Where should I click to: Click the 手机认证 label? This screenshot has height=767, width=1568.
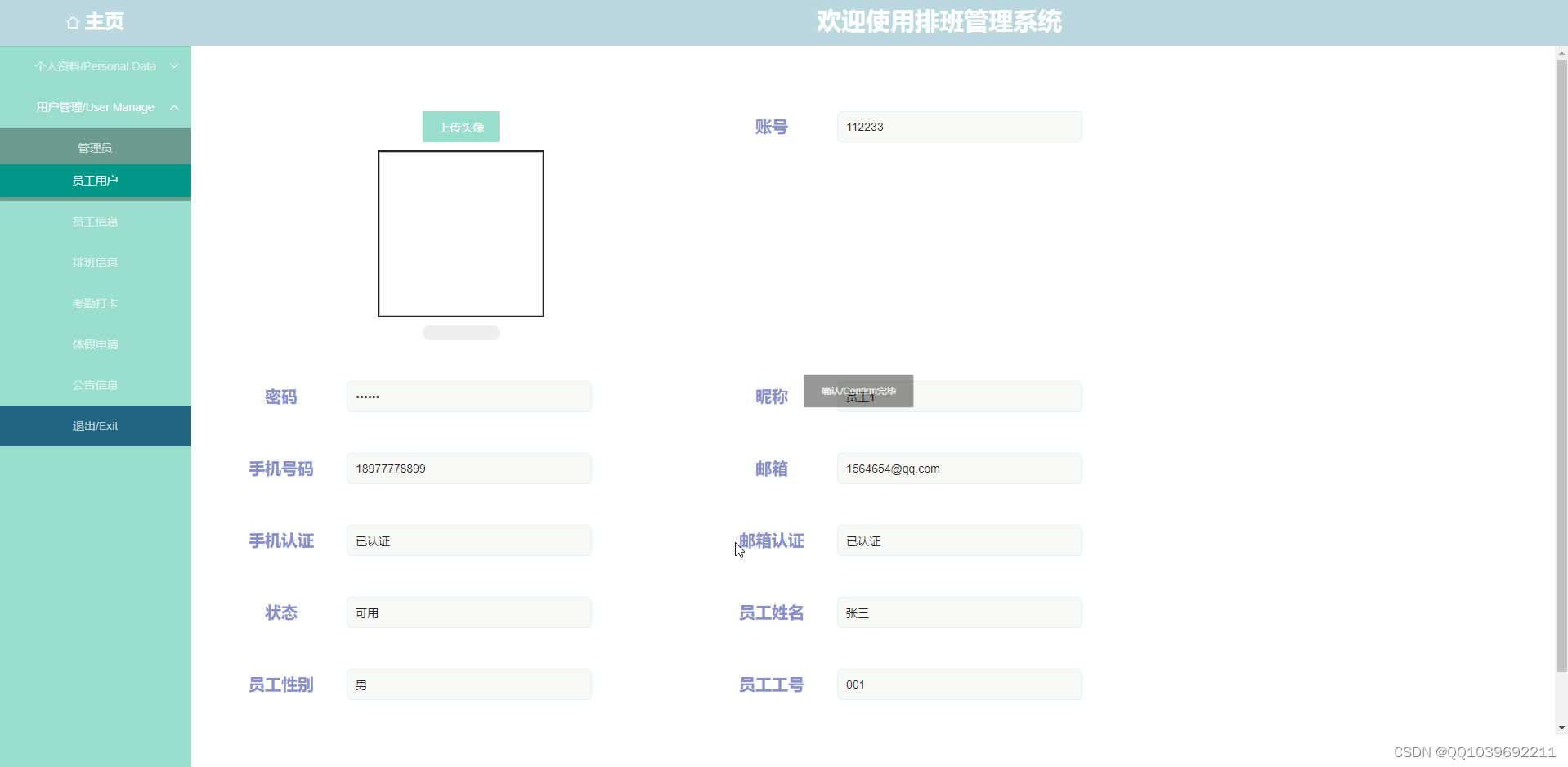(281, 540)
